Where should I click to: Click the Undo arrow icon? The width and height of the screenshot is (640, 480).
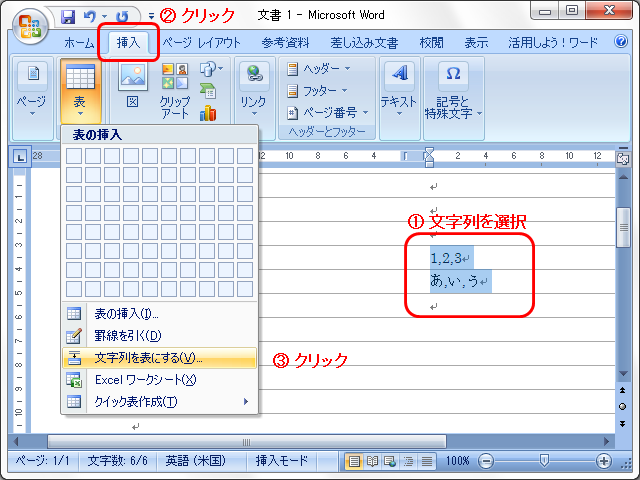coord(89,17)
